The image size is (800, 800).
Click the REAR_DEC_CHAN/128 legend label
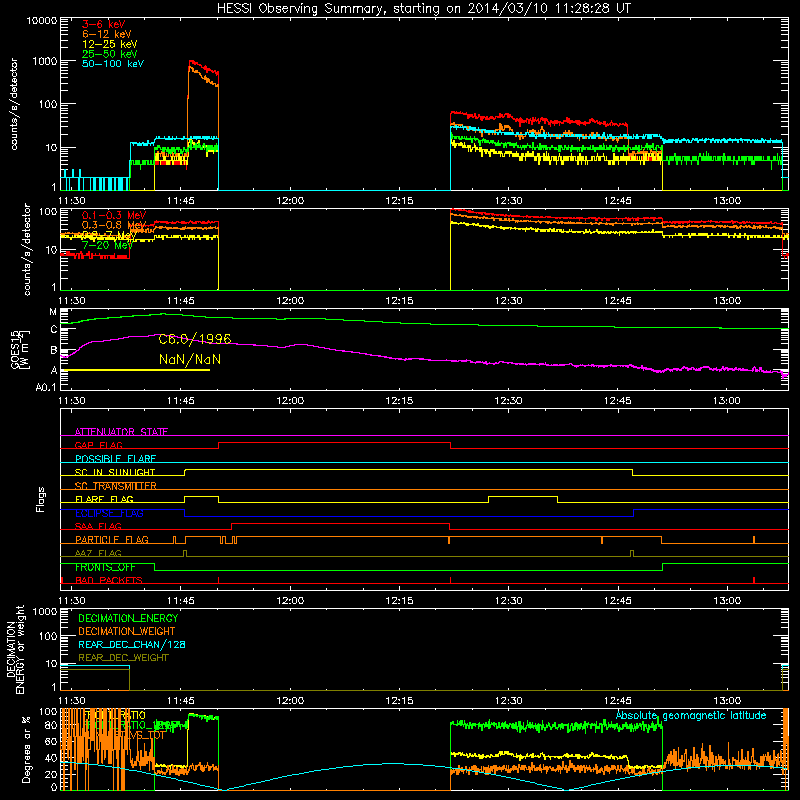[x=132, y=644]
